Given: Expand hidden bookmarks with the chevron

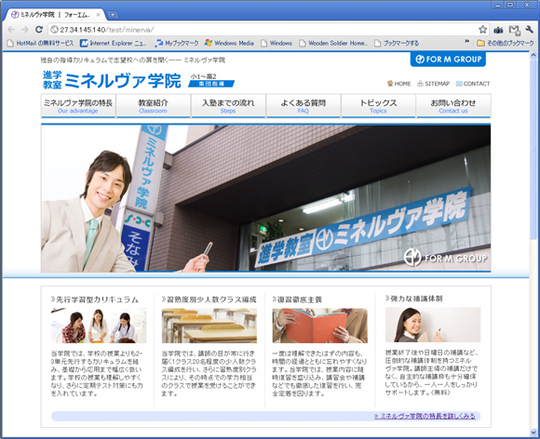Looking at the screenshot, I should point(467,42).
